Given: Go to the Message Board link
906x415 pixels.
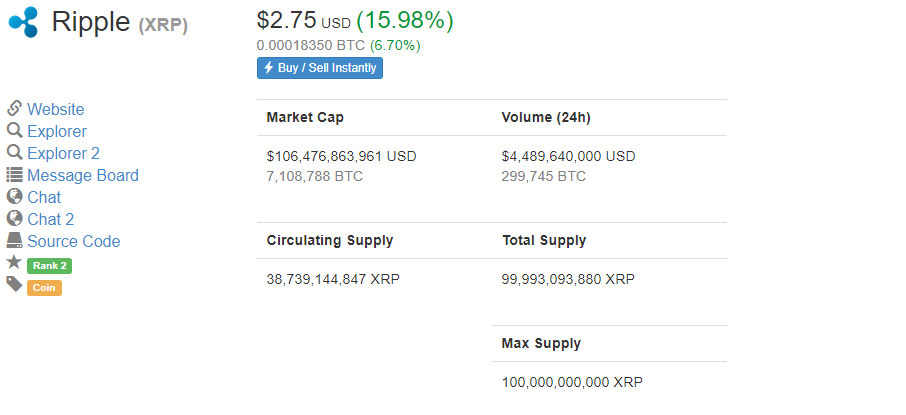Looking at the screenshot, I should point(83,175).
